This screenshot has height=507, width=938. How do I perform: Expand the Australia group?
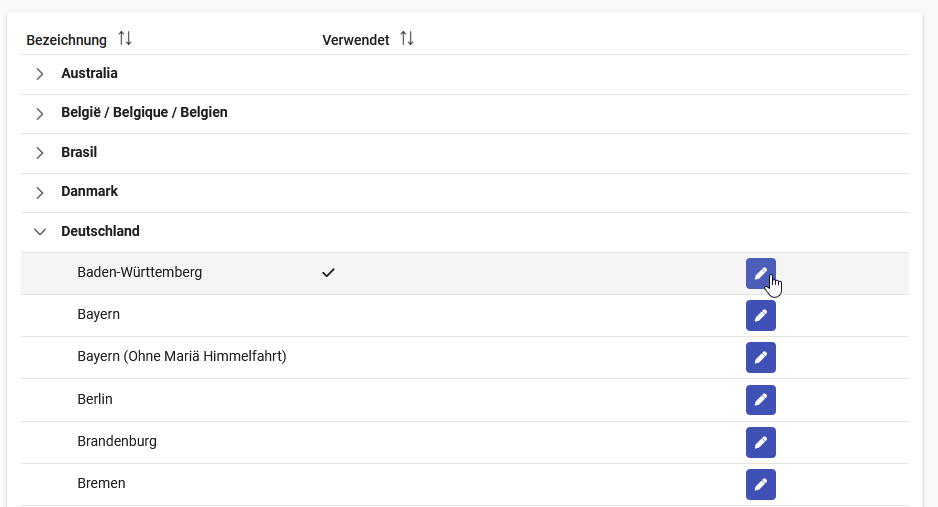[x=39, y=74]
